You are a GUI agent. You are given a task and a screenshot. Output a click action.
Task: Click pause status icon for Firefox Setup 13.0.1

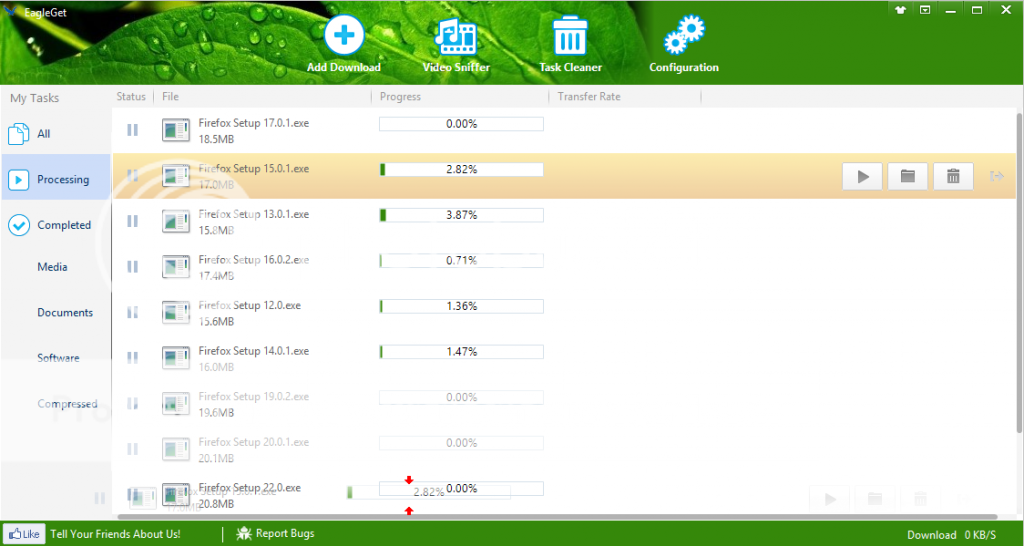coord(133,221)
